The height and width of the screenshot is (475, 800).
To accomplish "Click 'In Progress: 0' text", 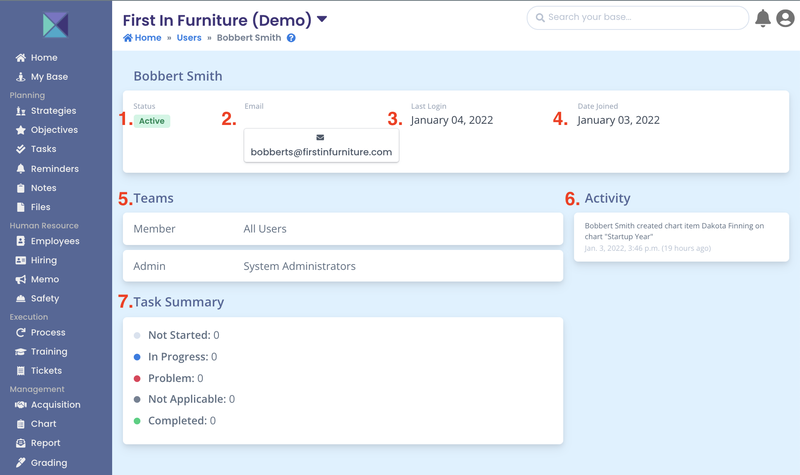I will (x=183, y=357).
